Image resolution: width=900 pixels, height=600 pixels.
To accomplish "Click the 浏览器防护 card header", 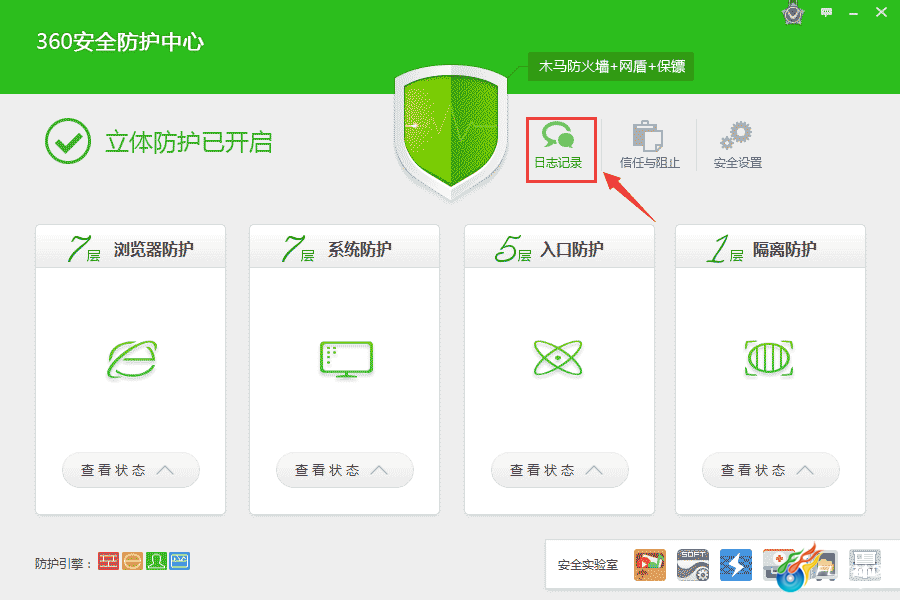I will tap(130, 247).
